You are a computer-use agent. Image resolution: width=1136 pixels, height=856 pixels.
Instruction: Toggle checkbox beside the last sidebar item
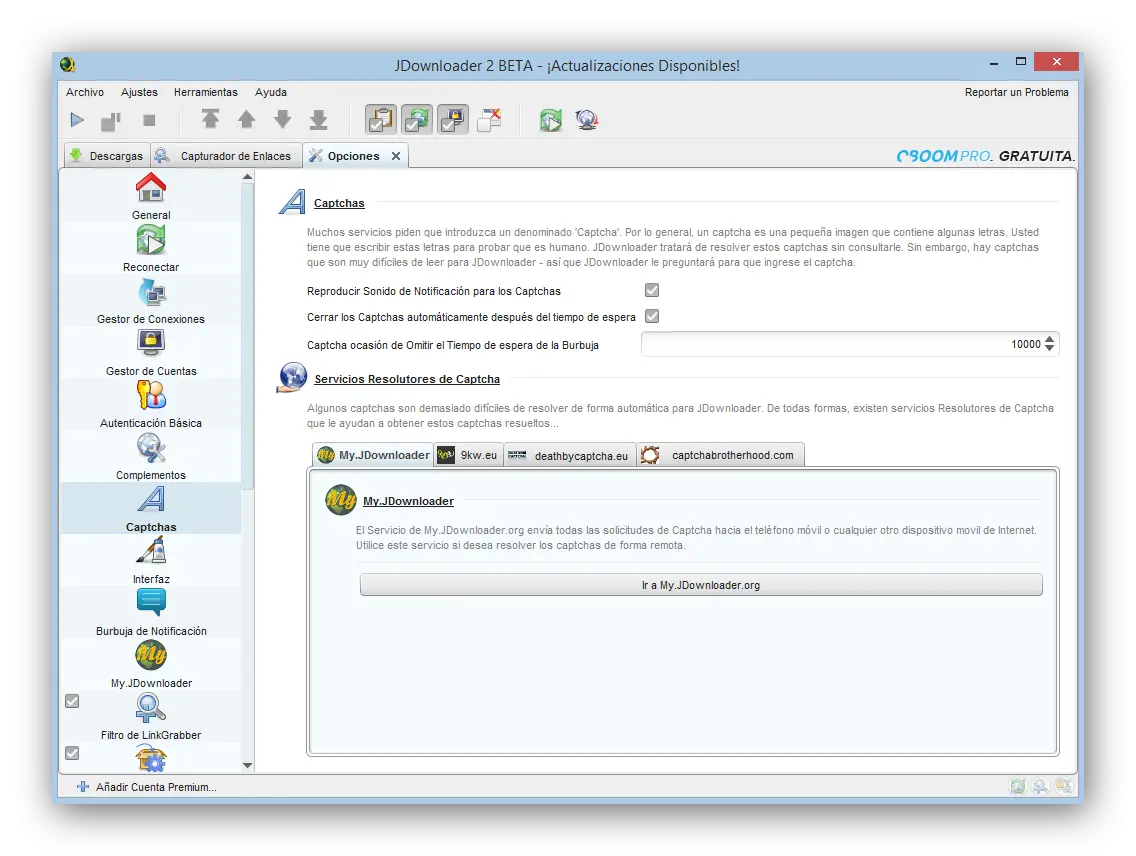coord(72,753)
